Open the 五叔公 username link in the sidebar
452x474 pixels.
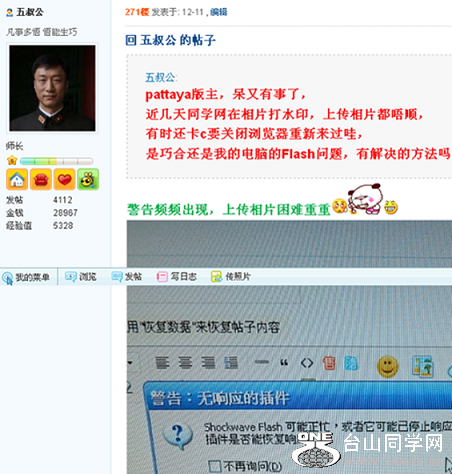point(30,13)
